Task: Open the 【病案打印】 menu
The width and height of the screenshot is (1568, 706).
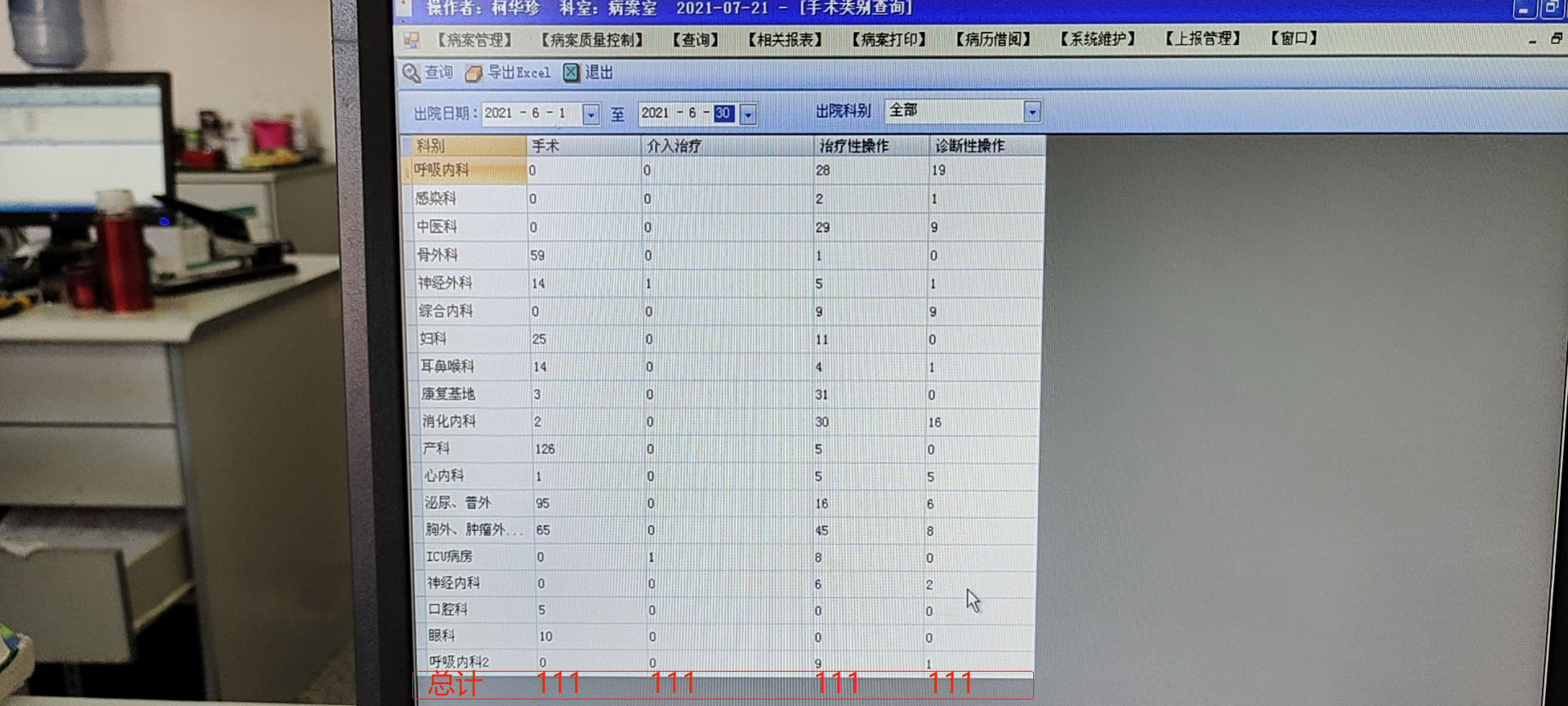Action: (x=889, y=39)
